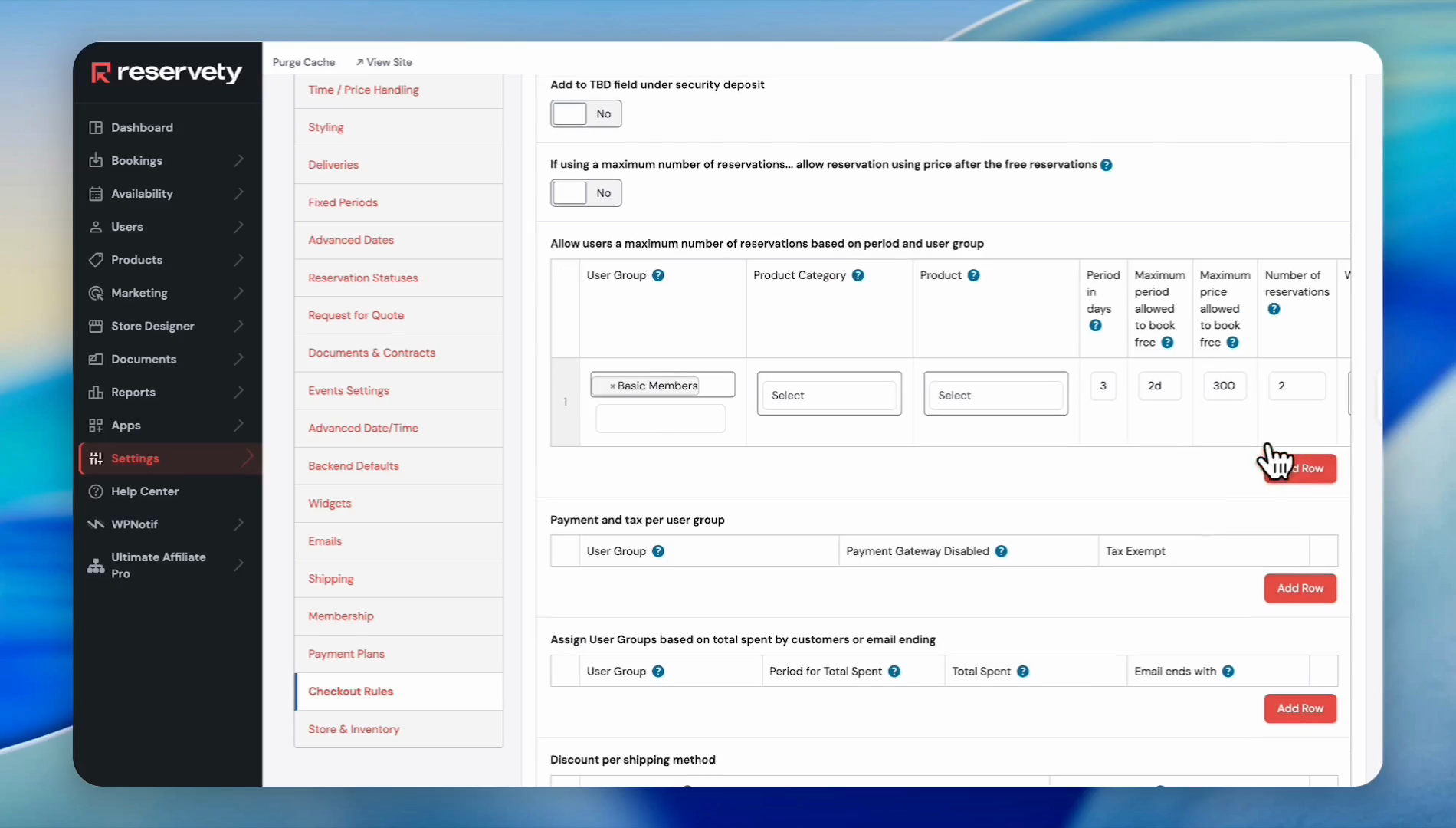
Task: Toggle allow reservation after free reservations switch
Action: [585, 193]
